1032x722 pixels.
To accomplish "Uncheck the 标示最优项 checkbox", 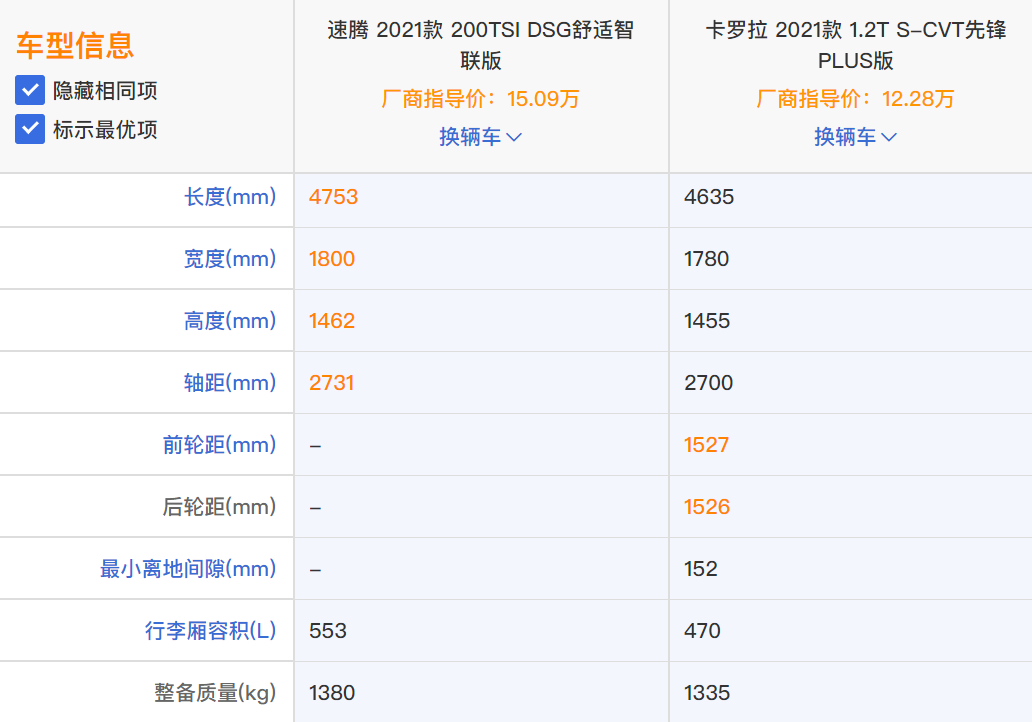I will pyautogui.click(x=30, y=129).
